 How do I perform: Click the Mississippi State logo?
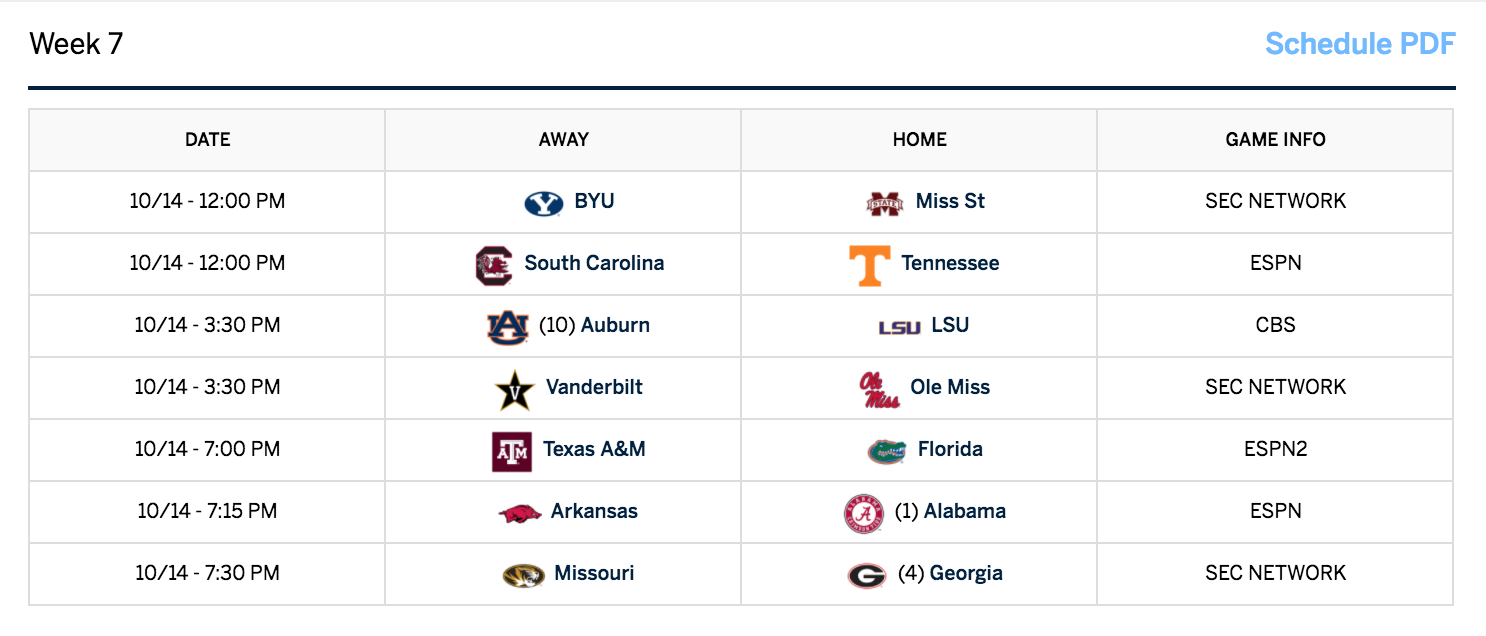pos(884,203)
